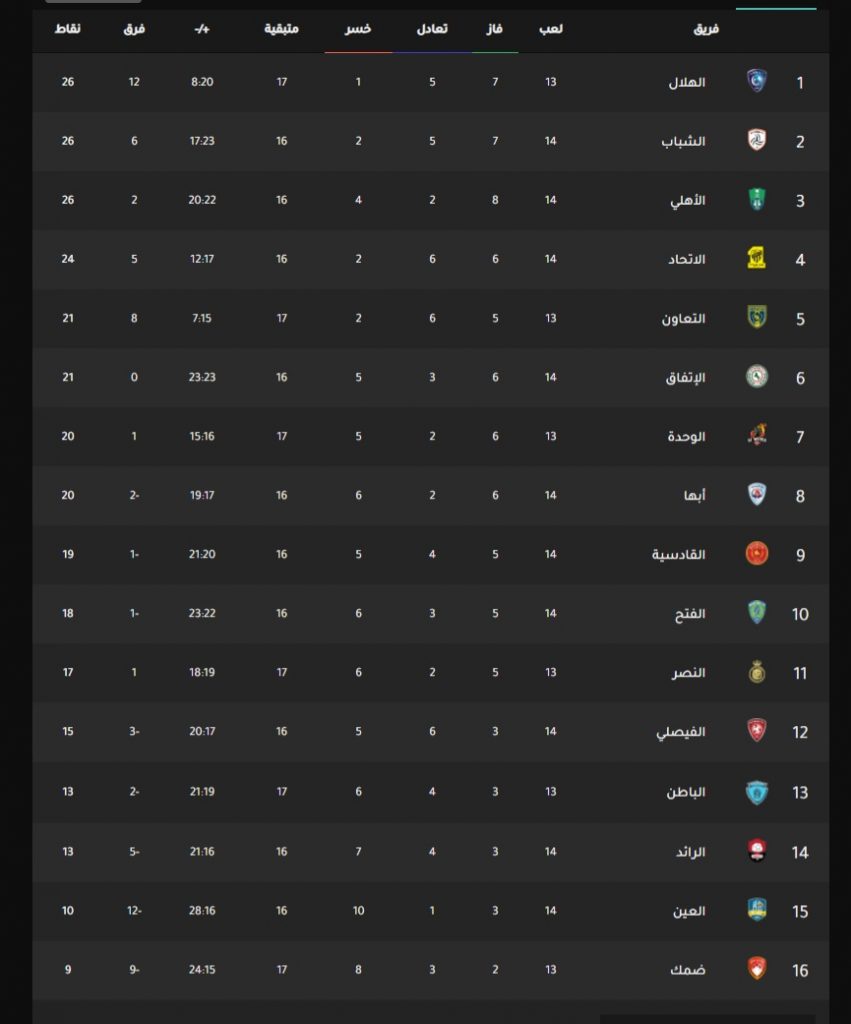Click the النصر club crest icon
The image size is (851, 1024).
757,673
